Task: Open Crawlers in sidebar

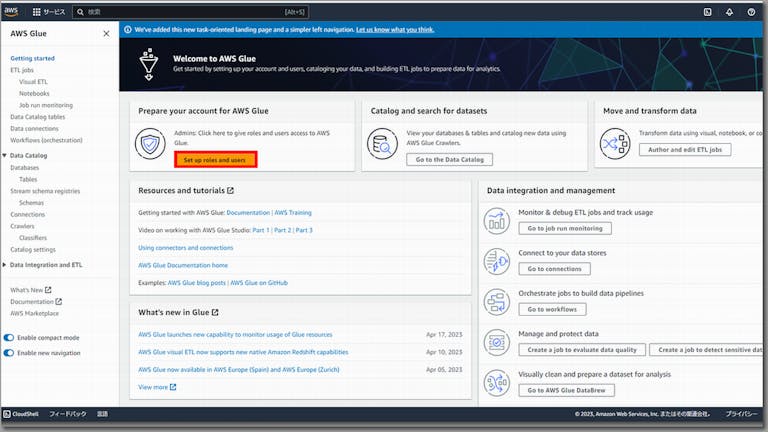Action: pyautogui.click(x=23, y=226)
